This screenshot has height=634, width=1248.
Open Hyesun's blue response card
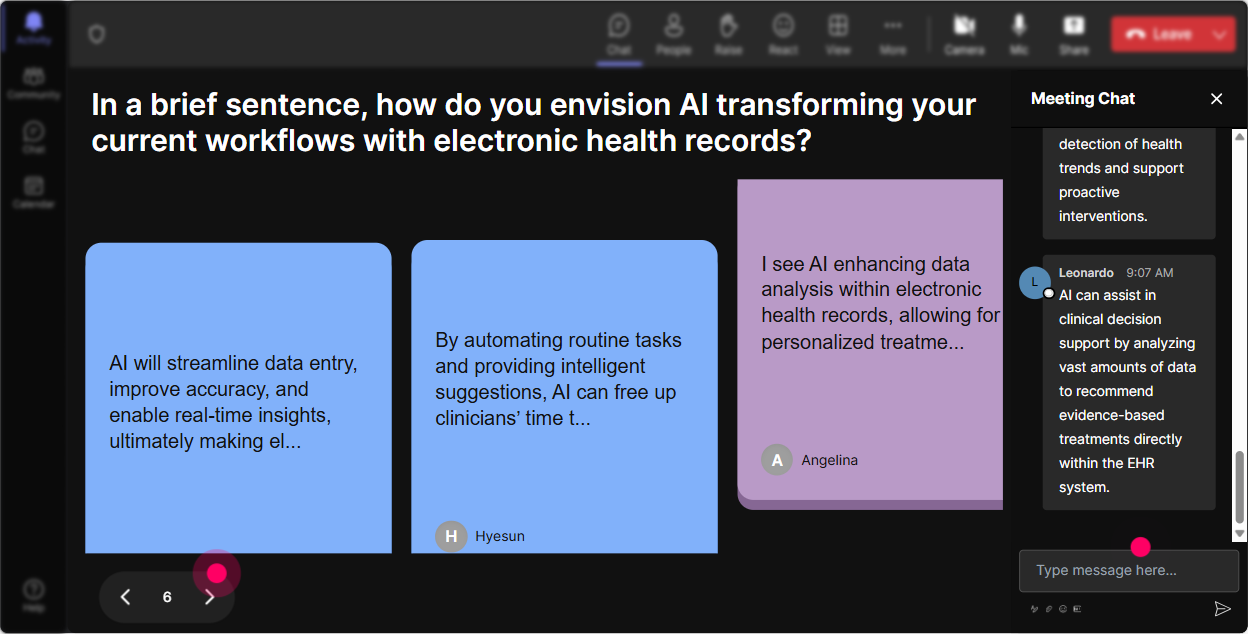tap(564, 397)
